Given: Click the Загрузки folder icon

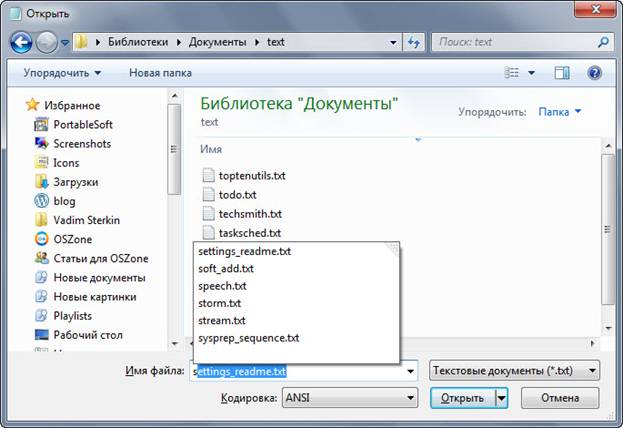Looking at the screenshot, I should pos(41,182).
